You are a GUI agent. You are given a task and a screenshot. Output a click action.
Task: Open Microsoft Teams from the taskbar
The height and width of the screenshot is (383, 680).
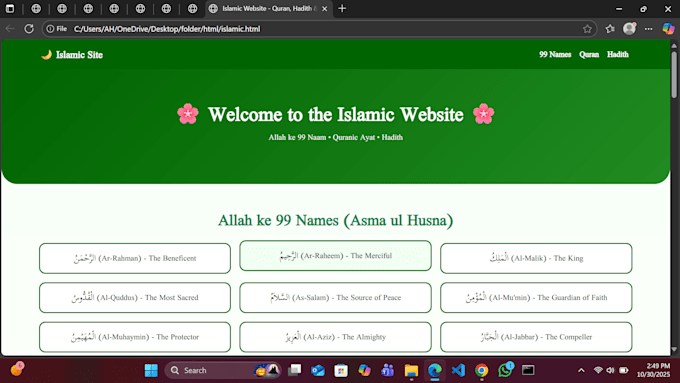pos(387,370)
